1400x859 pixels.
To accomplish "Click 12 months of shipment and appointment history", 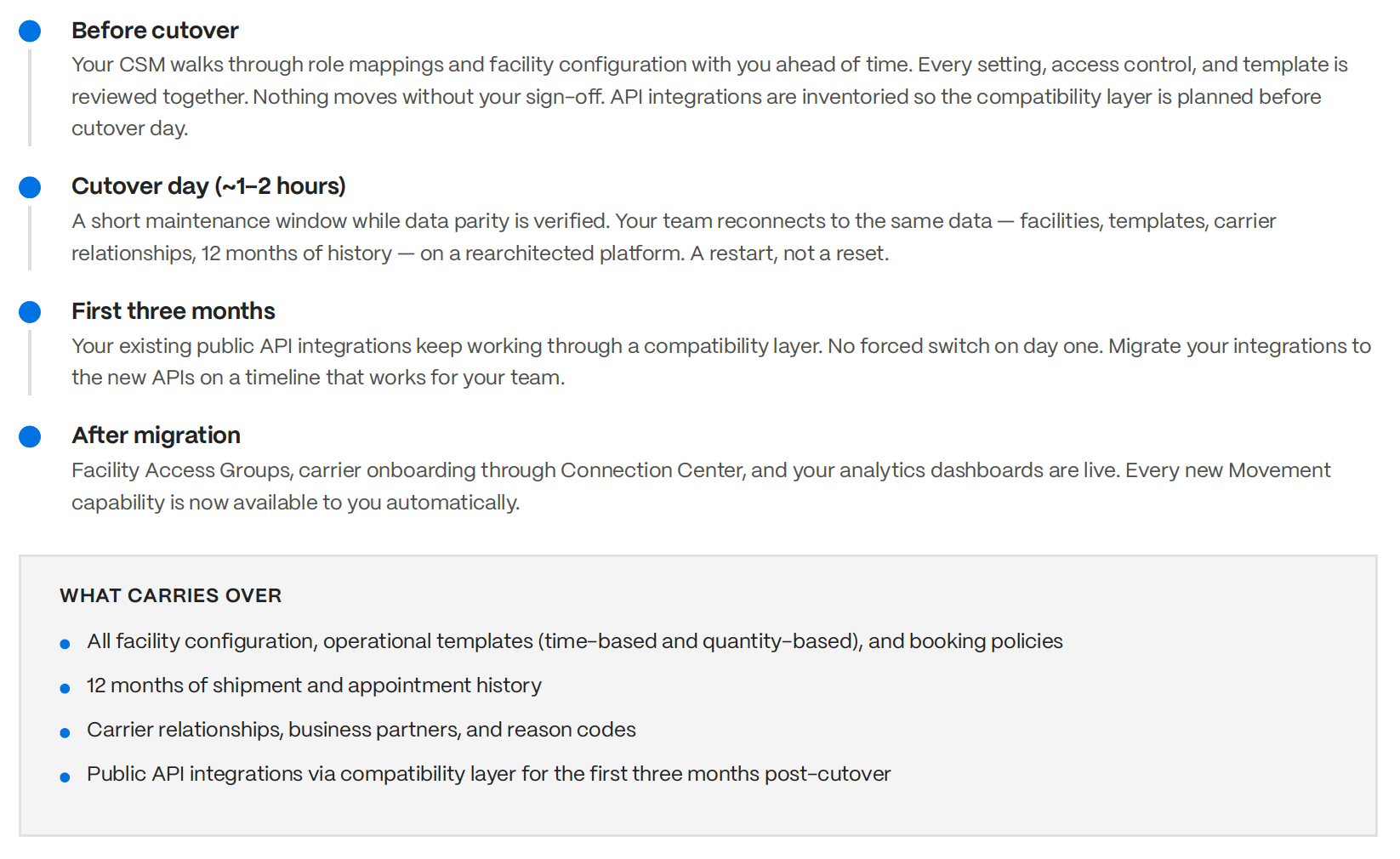I will tap(314, 685).
